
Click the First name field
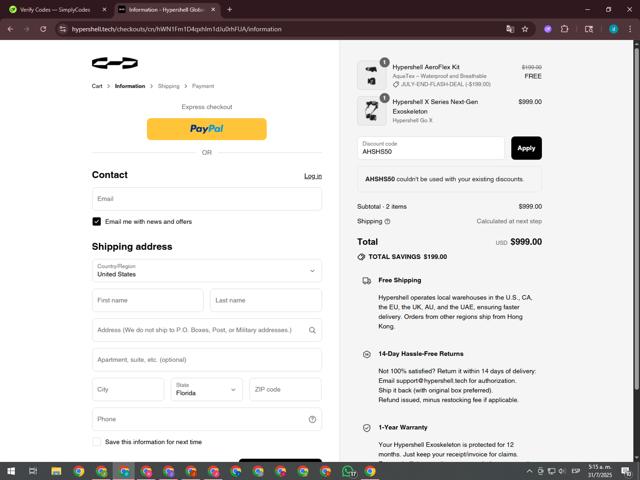[x=148, y=300]
